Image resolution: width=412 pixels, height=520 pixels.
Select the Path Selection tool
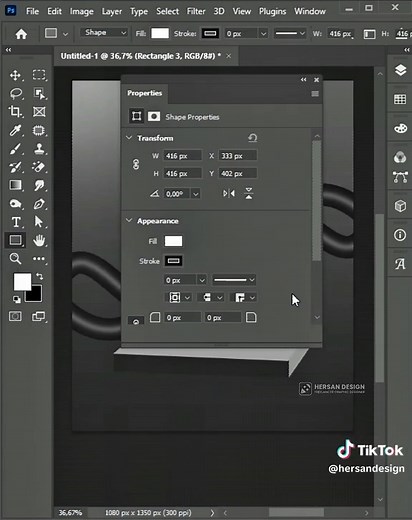(x=39, y=222)
